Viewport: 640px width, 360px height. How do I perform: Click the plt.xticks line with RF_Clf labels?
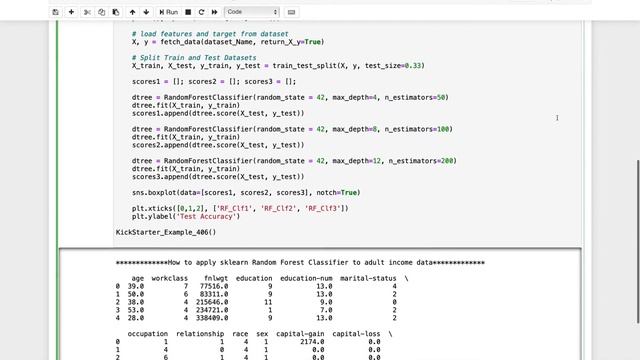pyautogui.click(x=240, y=209)
